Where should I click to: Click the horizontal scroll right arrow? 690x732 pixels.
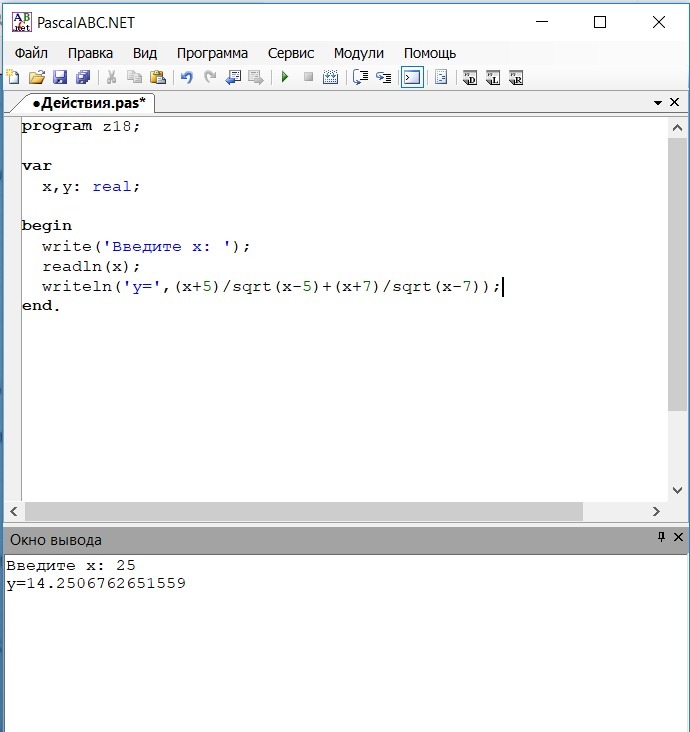coord(656,511)
